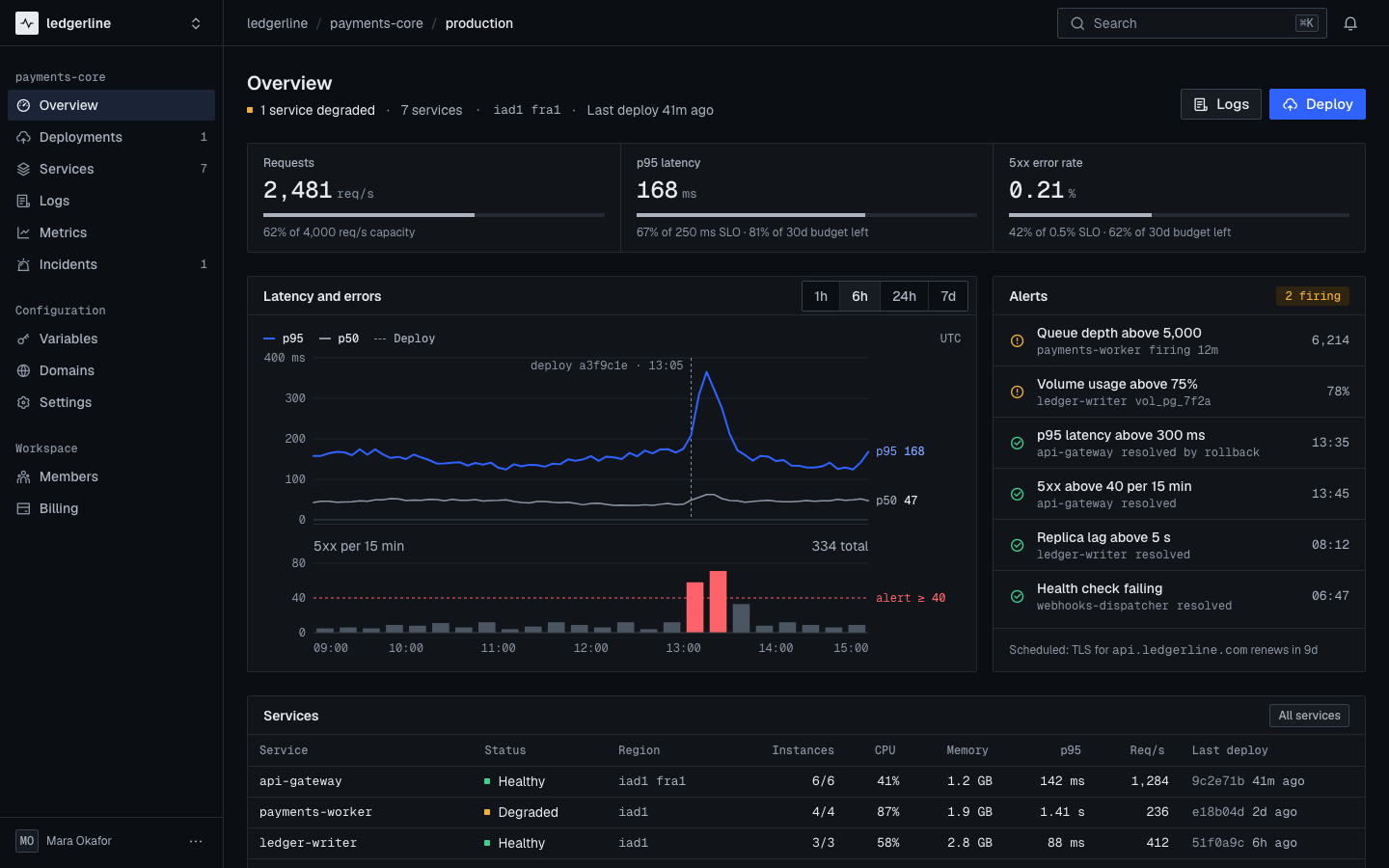
Task: Select the 6h chart range
Action: [859, 296]
